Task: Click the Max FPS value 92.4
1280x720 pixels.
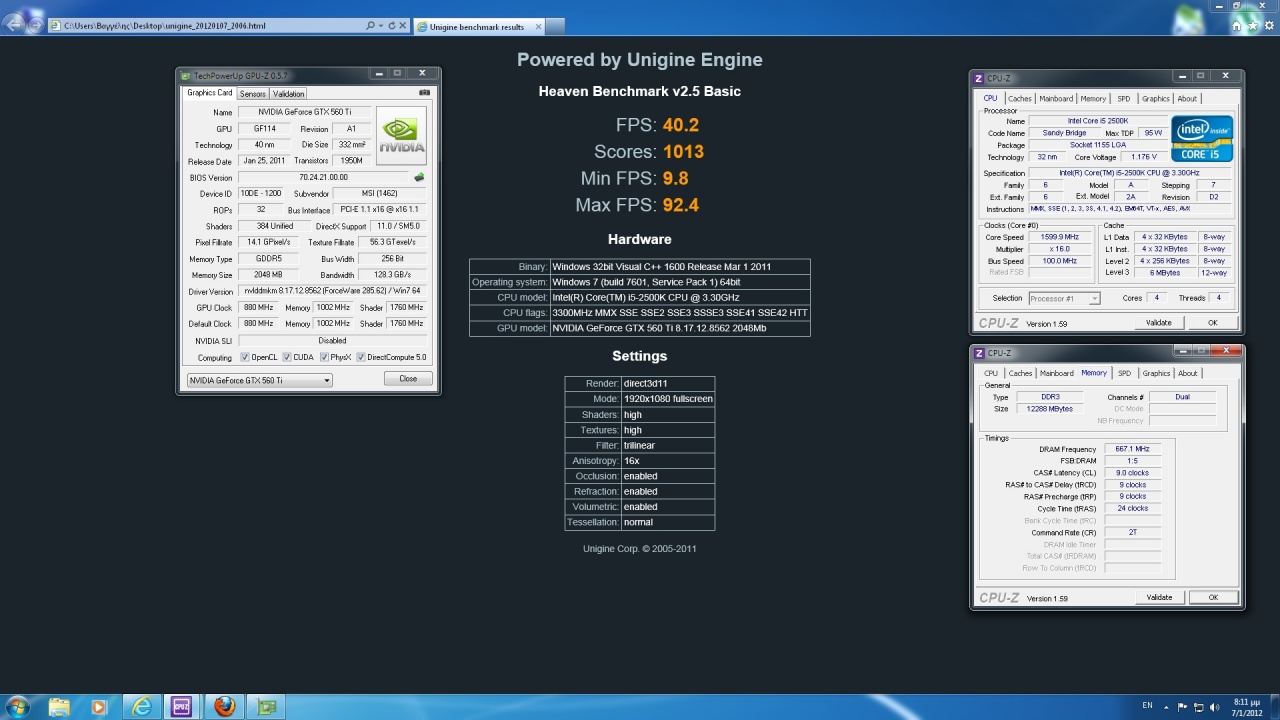Action: 680,205
